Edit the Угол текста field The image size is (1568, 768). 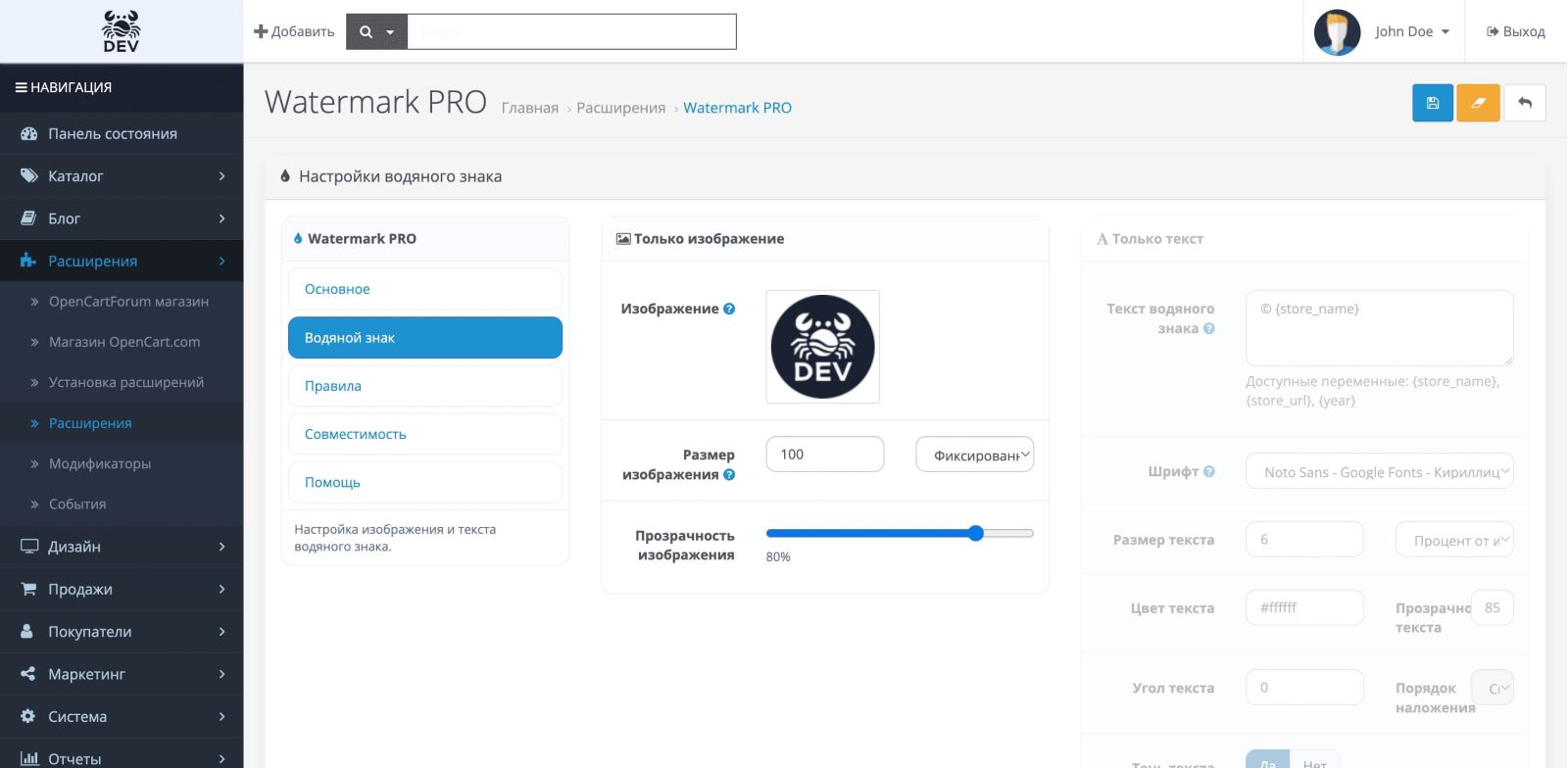(x=1304, y=688)
